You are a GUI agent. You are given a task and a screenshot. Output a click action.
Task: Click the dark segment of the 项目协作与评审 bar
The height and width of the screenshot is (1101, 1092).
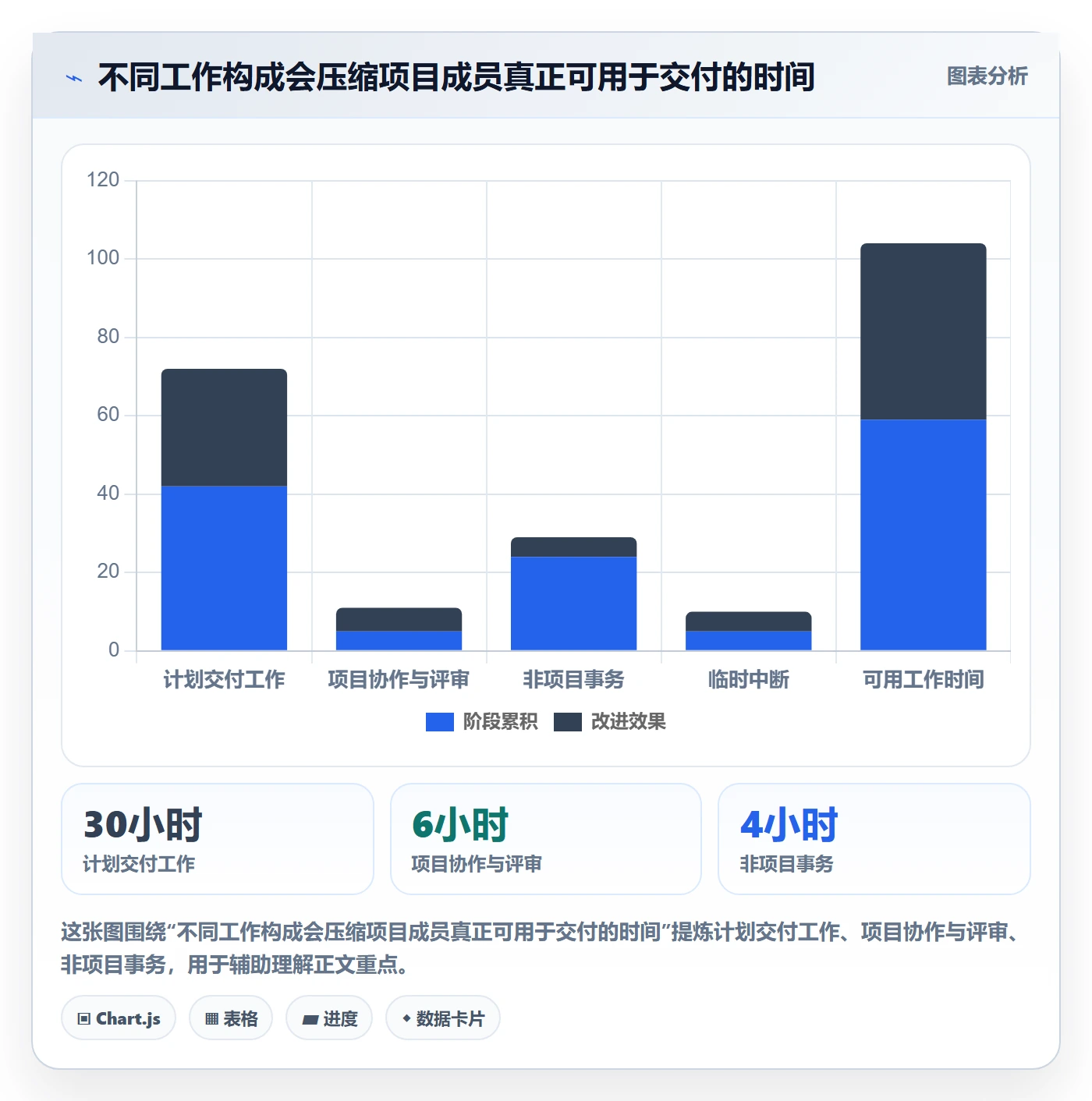[x=399, y=619]
